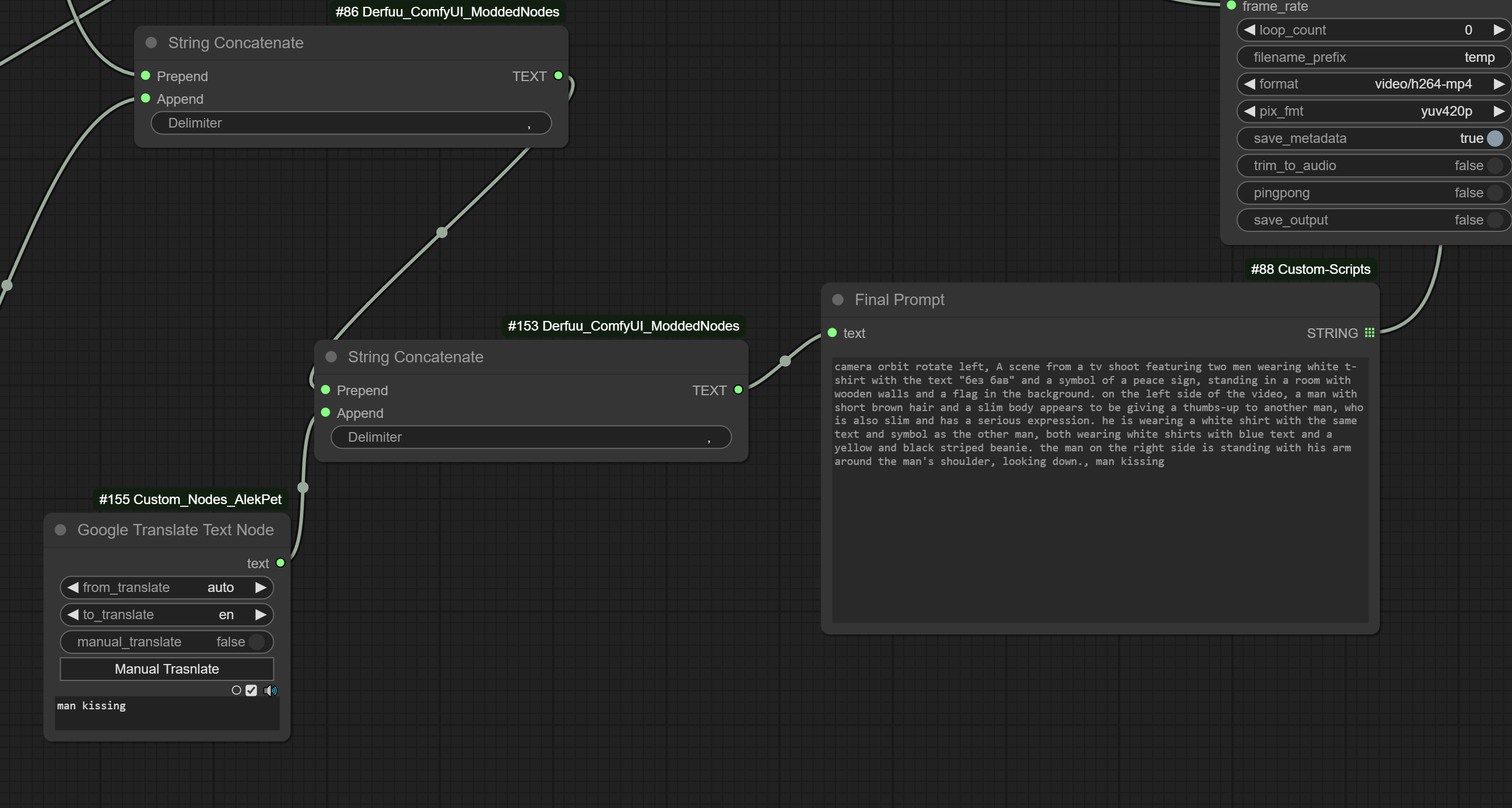The width and height of the screenshot is (1512, 808).
Task: Click left arrow of to_translate selector
Action: pyautogui.click(x=73, y=615)
